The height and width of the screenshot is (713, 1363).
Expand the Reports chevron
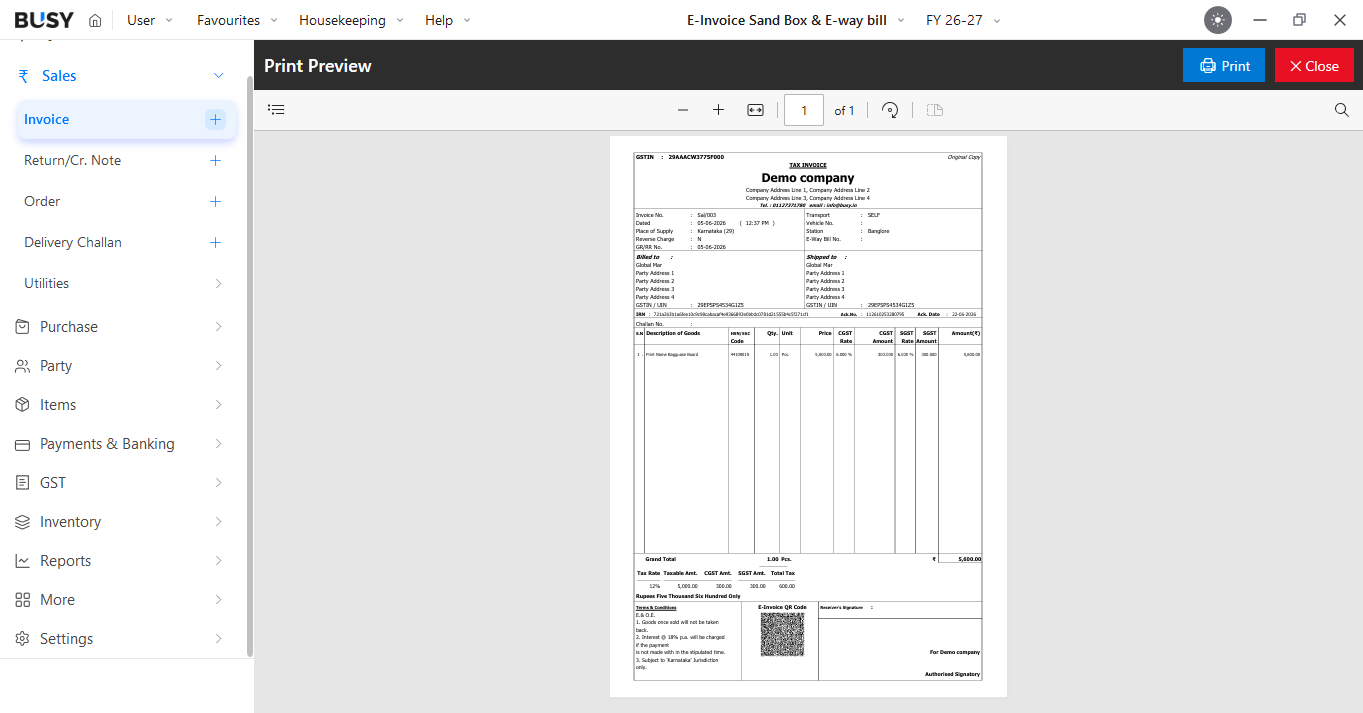click(218, 561)
